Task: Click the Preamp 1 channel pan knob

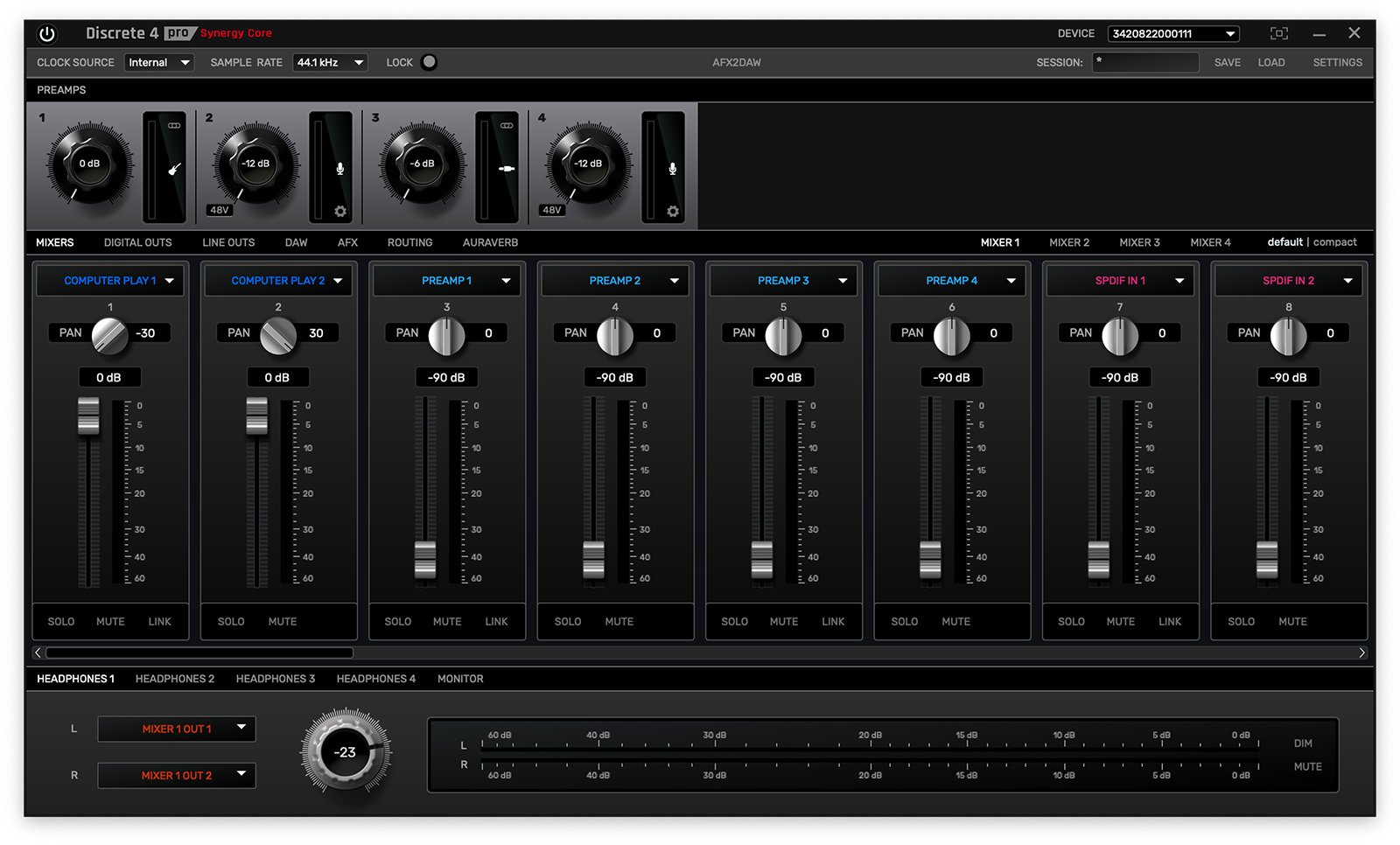Action: click(446, 336)
